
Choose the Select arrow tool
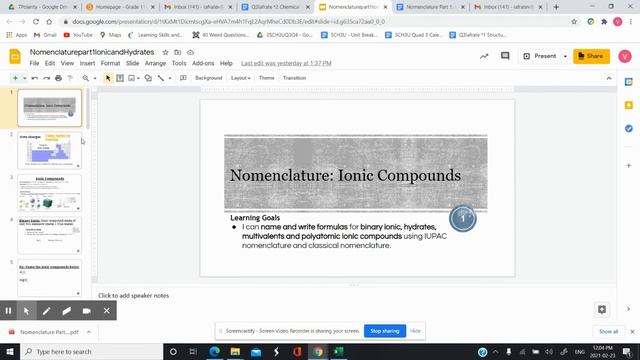[108, 78]
